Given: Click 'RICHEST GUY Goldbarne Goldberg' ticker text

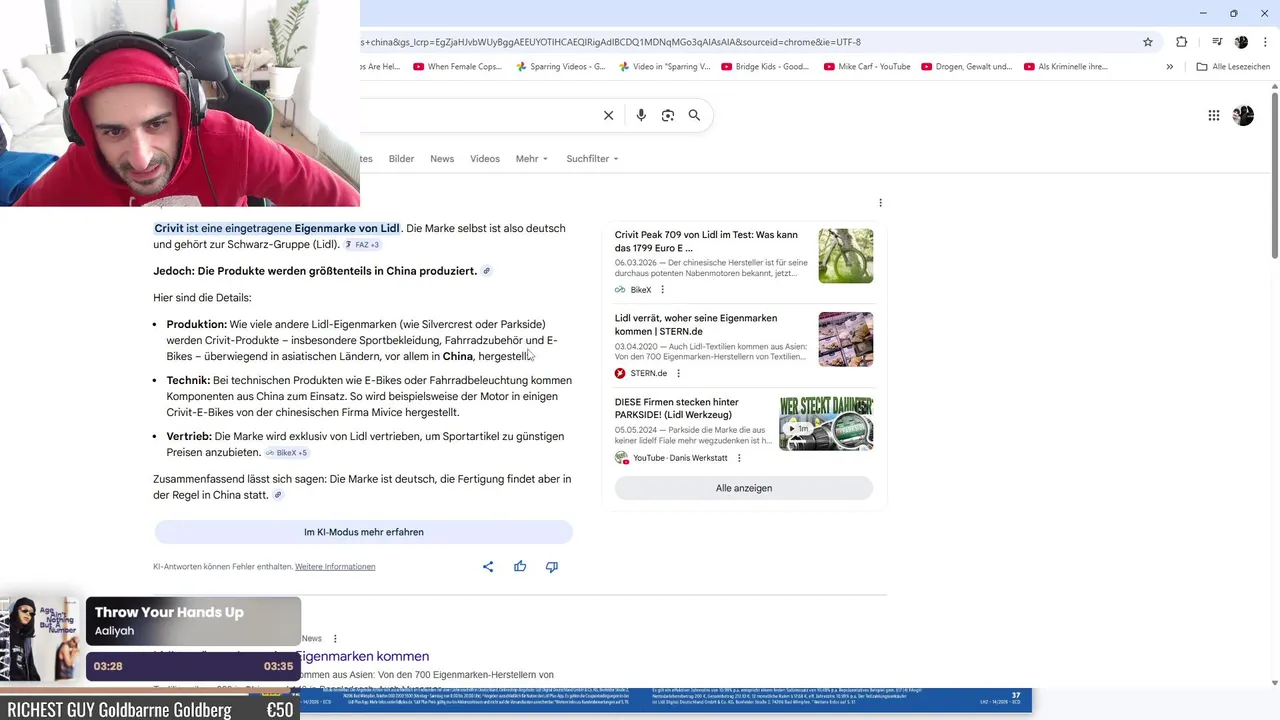Looking at the screenshot, I should [119, 710].
